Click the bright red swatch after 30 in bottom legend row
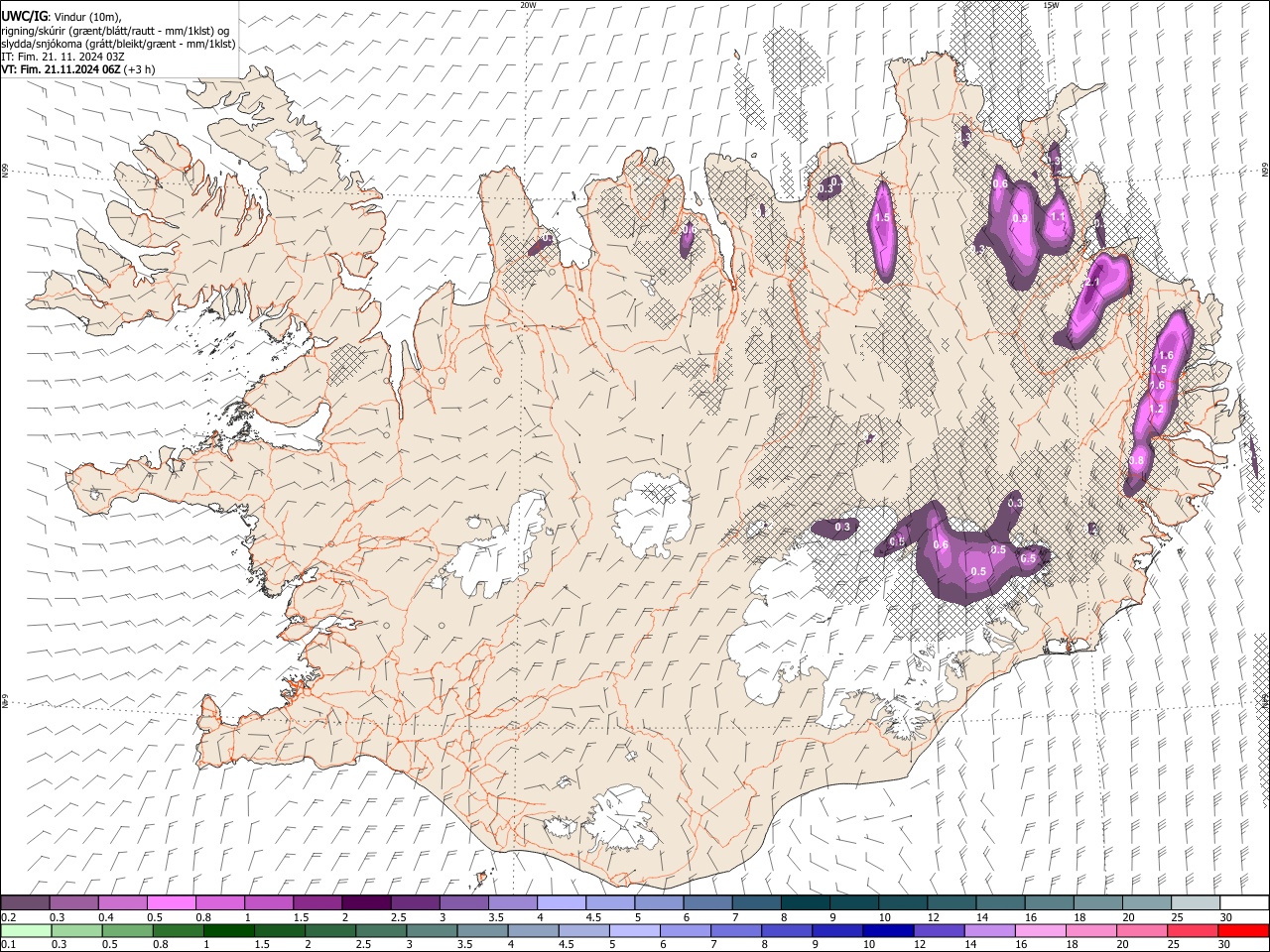 (1243, 930)
